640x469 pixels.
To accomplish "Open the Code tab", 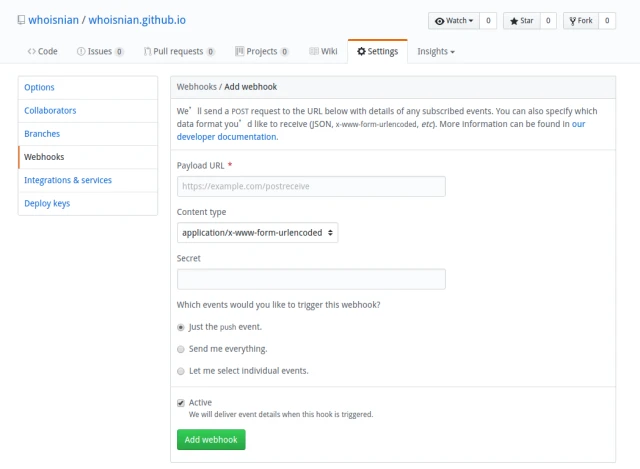I will [x=43, y=51].
